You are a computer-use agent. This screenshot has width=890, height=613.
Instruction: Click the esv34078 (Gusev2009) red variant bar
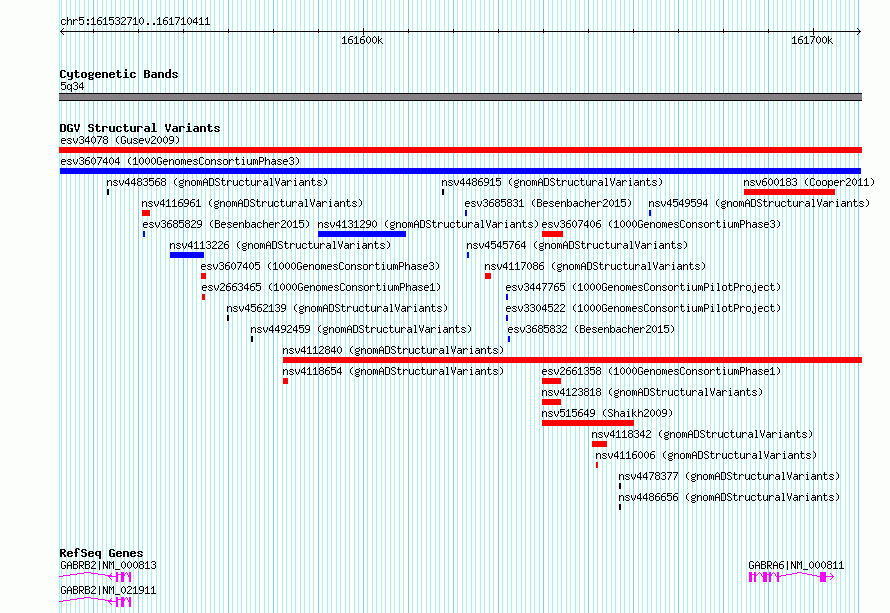pyautogui.click(x=460, y=150)
